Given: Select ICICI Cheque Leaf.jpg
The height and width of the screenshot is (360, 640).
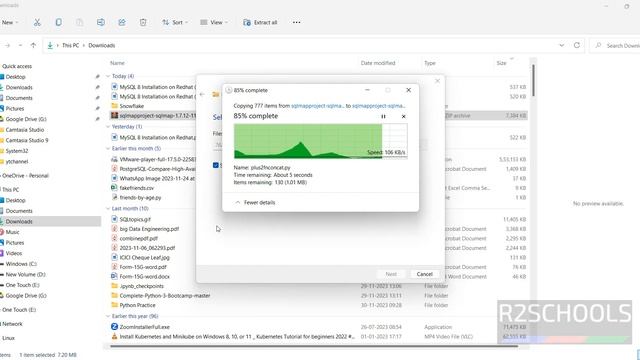Looking at the screenshot, I should [140, 258].
